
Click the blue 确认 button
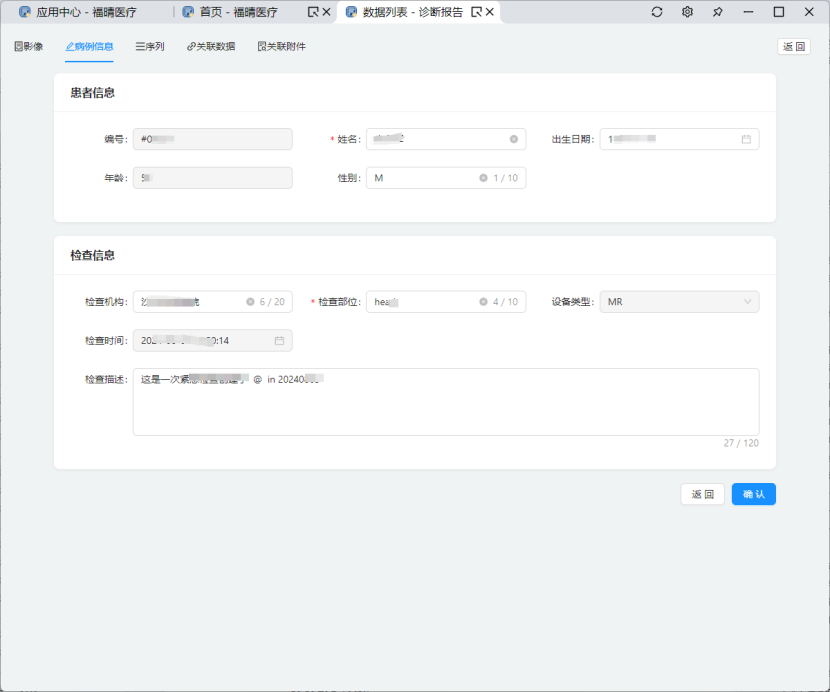[753, 494]
